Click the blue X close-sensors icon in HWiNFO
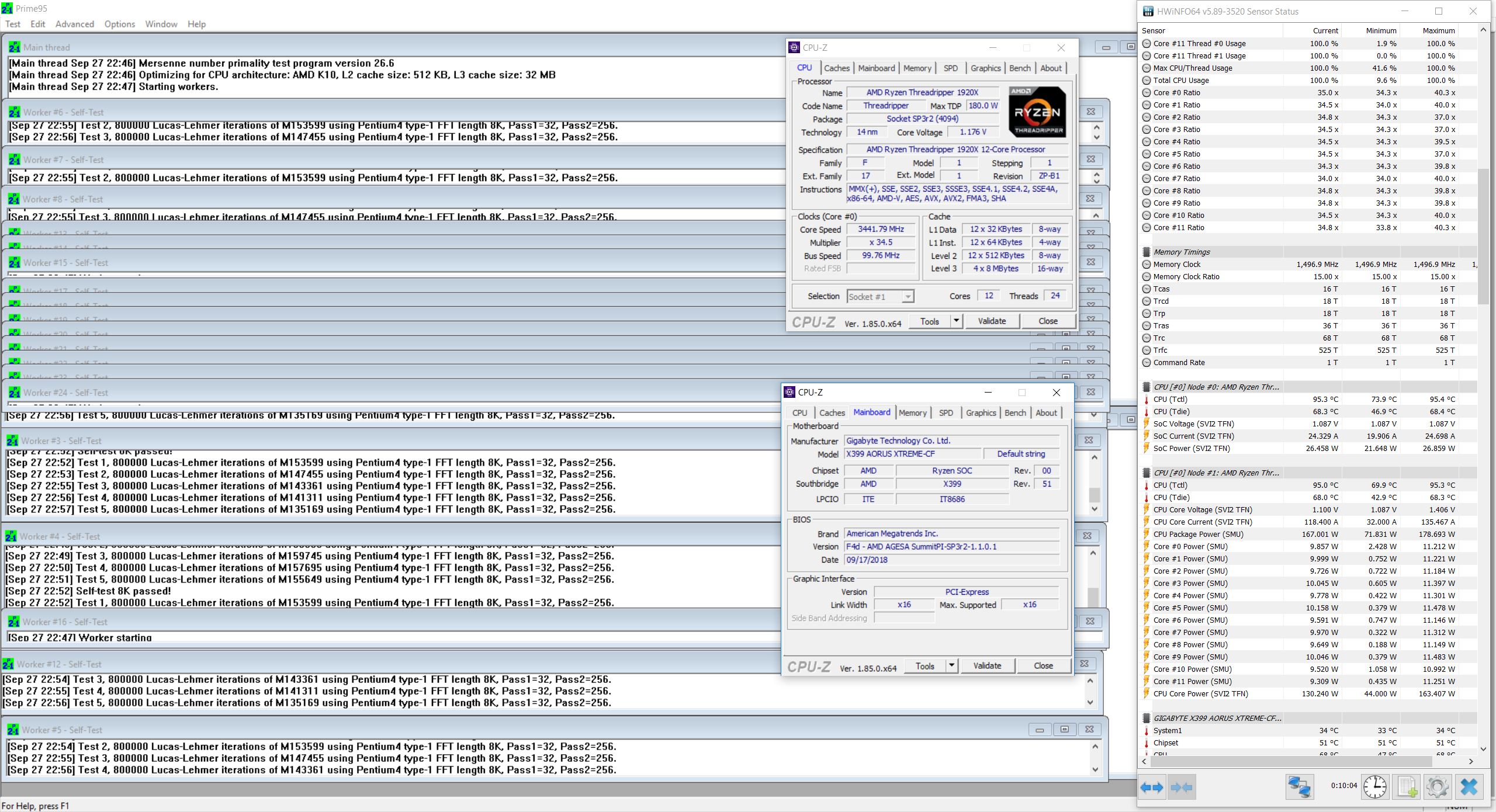 tap(1469, 787)
